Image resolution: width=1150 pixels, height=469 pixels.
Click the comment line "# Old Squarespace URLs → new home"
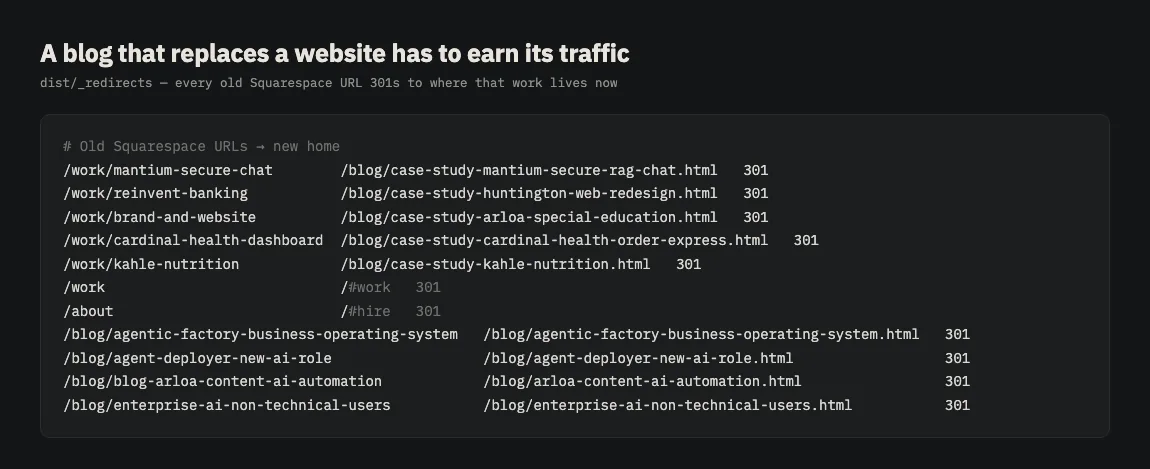202,146
